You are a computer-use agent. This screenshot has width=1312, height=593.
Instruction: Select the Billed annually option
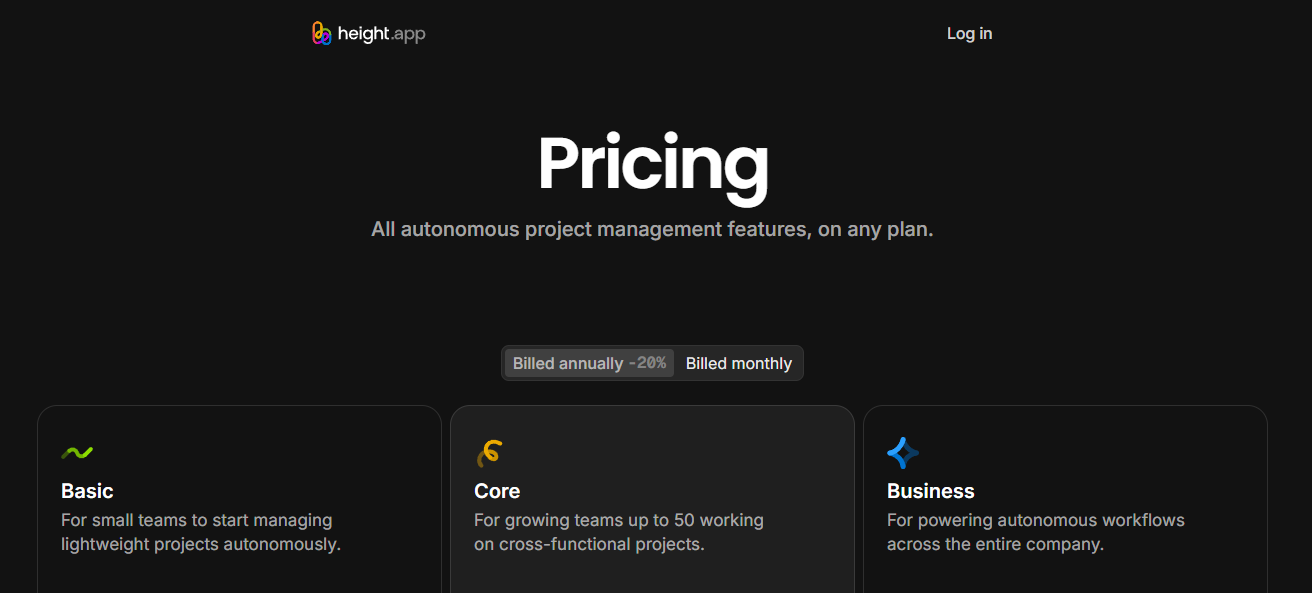click(x=589, y=363)
